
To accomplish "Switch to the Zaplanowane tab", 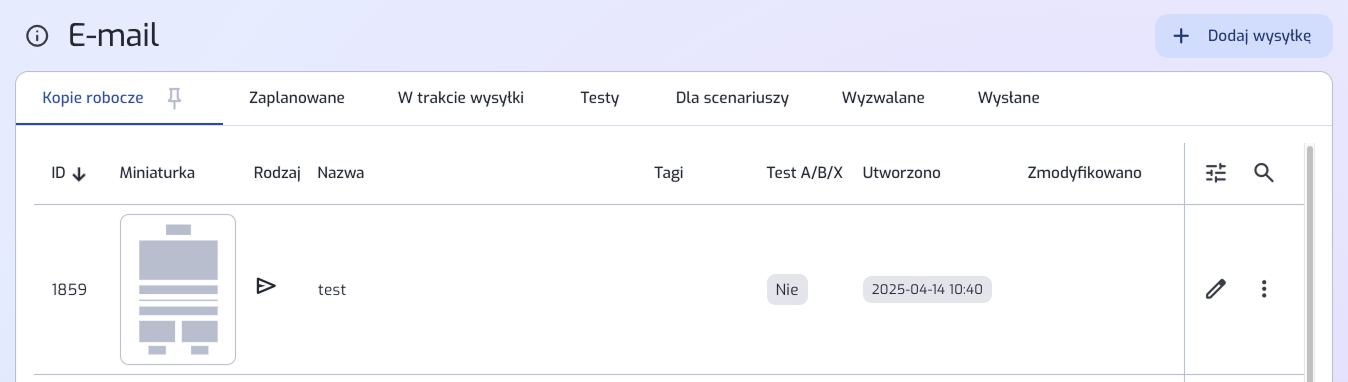I will (x=297, y=98).
